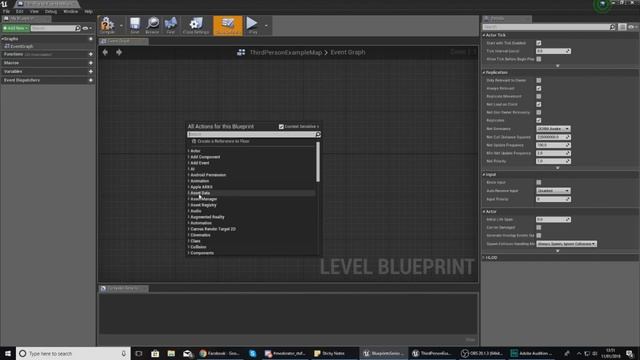This screenshot has width=640, height=360.
Task: Open Details property matrix grid icon
Action: (x=622, y=27)
